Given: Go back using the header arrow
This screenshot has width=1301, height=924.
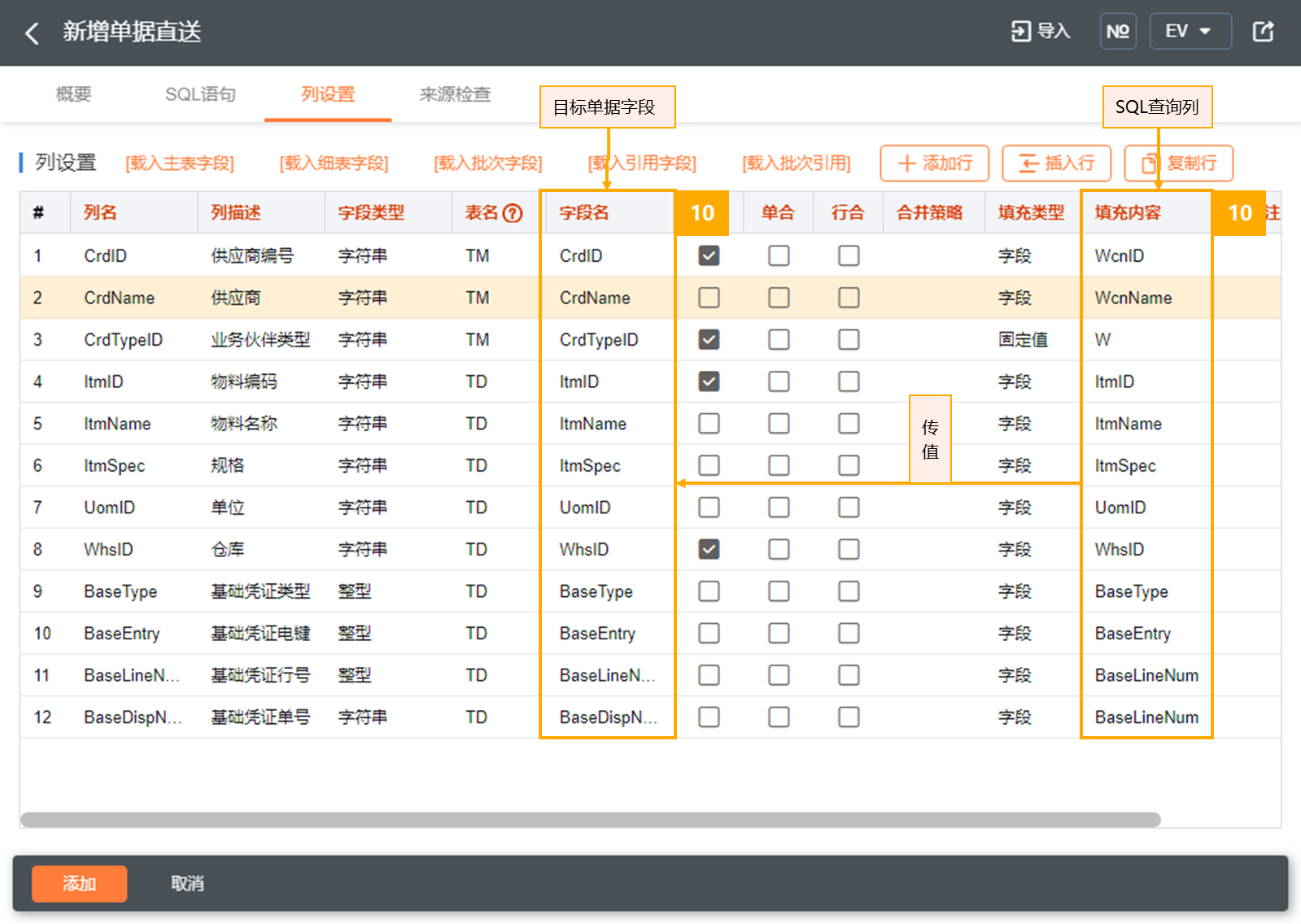Looking at the screenshot, I should 33,33.
